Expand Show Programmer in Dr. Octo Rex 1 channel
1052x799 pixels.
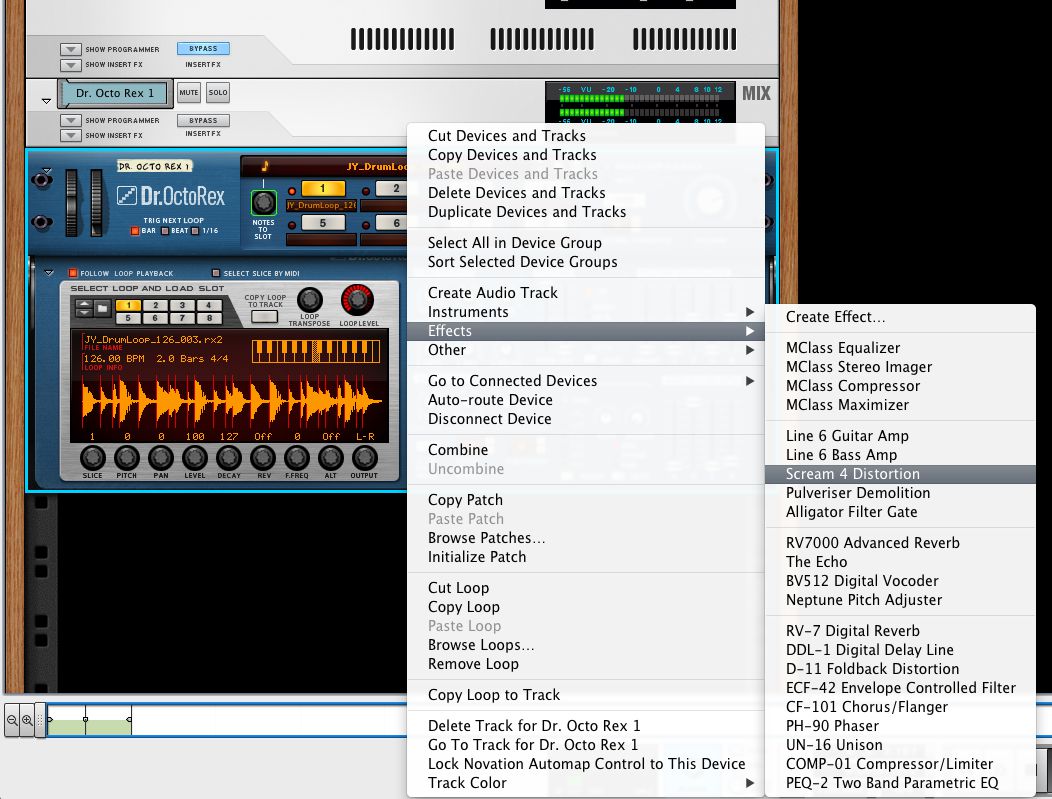70,121
